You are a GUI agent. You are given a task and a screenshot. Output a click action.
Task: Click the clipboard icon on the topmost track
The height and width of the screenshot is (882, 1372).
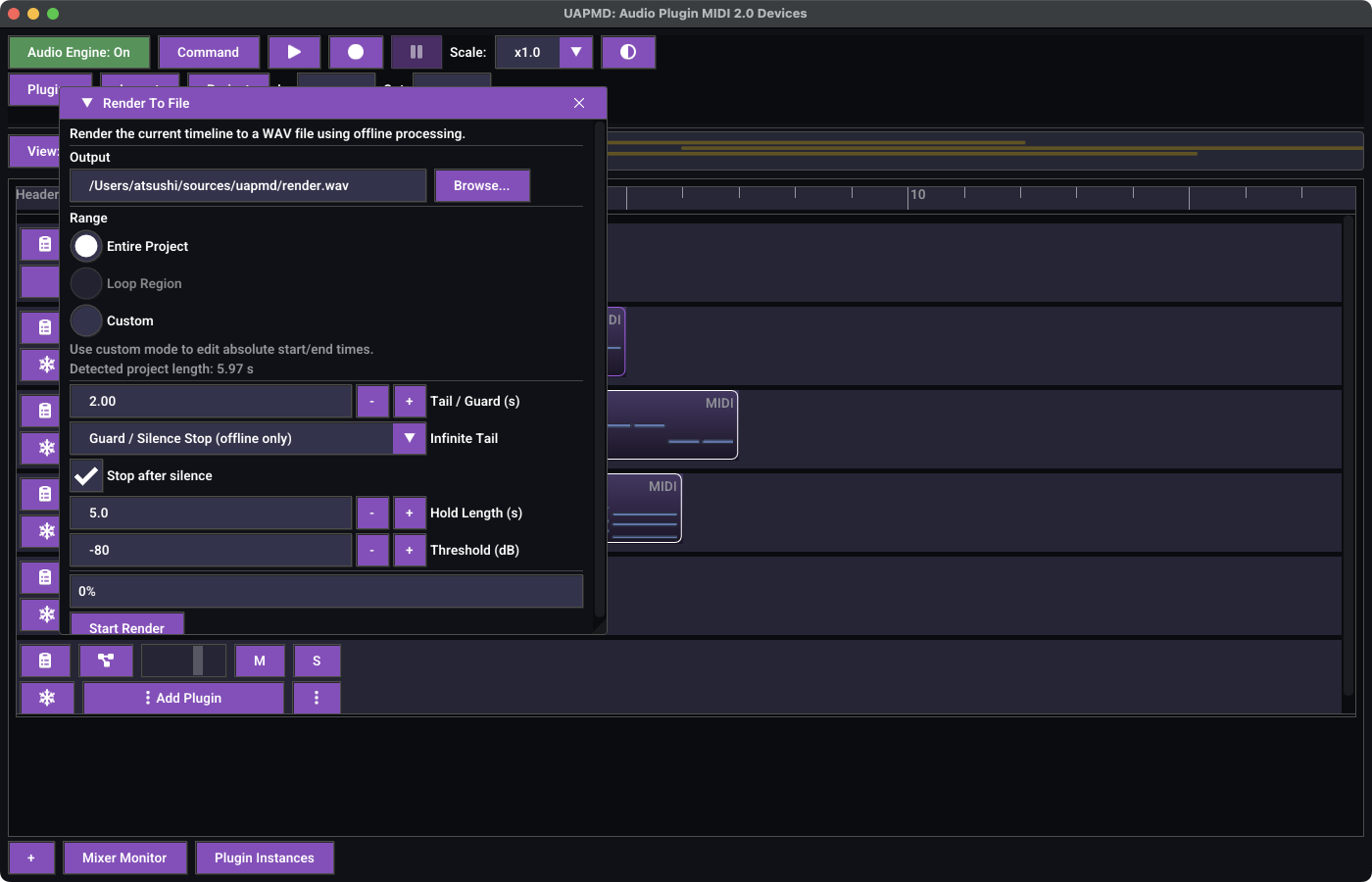tap(40, 244)
